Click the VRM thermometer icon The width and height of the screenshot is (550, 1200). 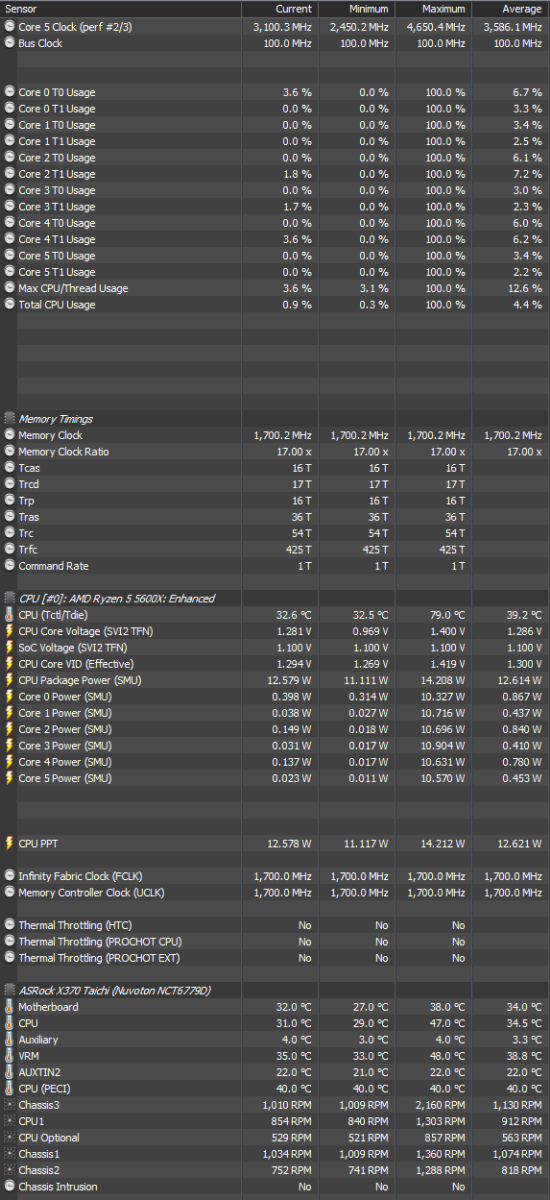pos(10,1056)
